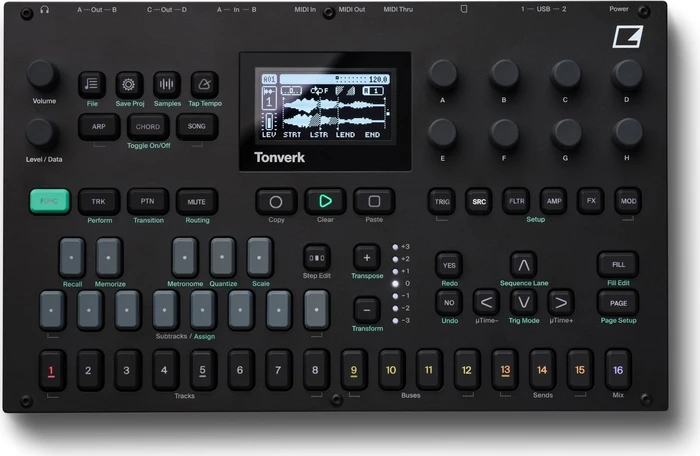Adjust data knob F
Image resolution: width=700 pixels, height=456 pixels.
(x=504, y=133)
